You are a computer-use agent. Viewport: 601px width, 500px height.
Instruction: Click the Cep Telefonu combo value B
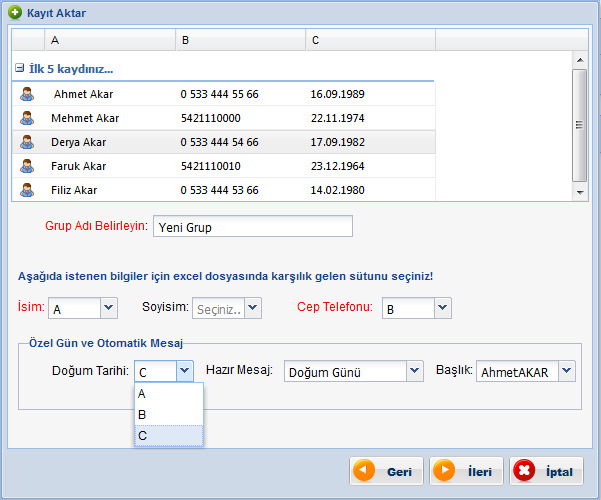click(x=409, y=308)
